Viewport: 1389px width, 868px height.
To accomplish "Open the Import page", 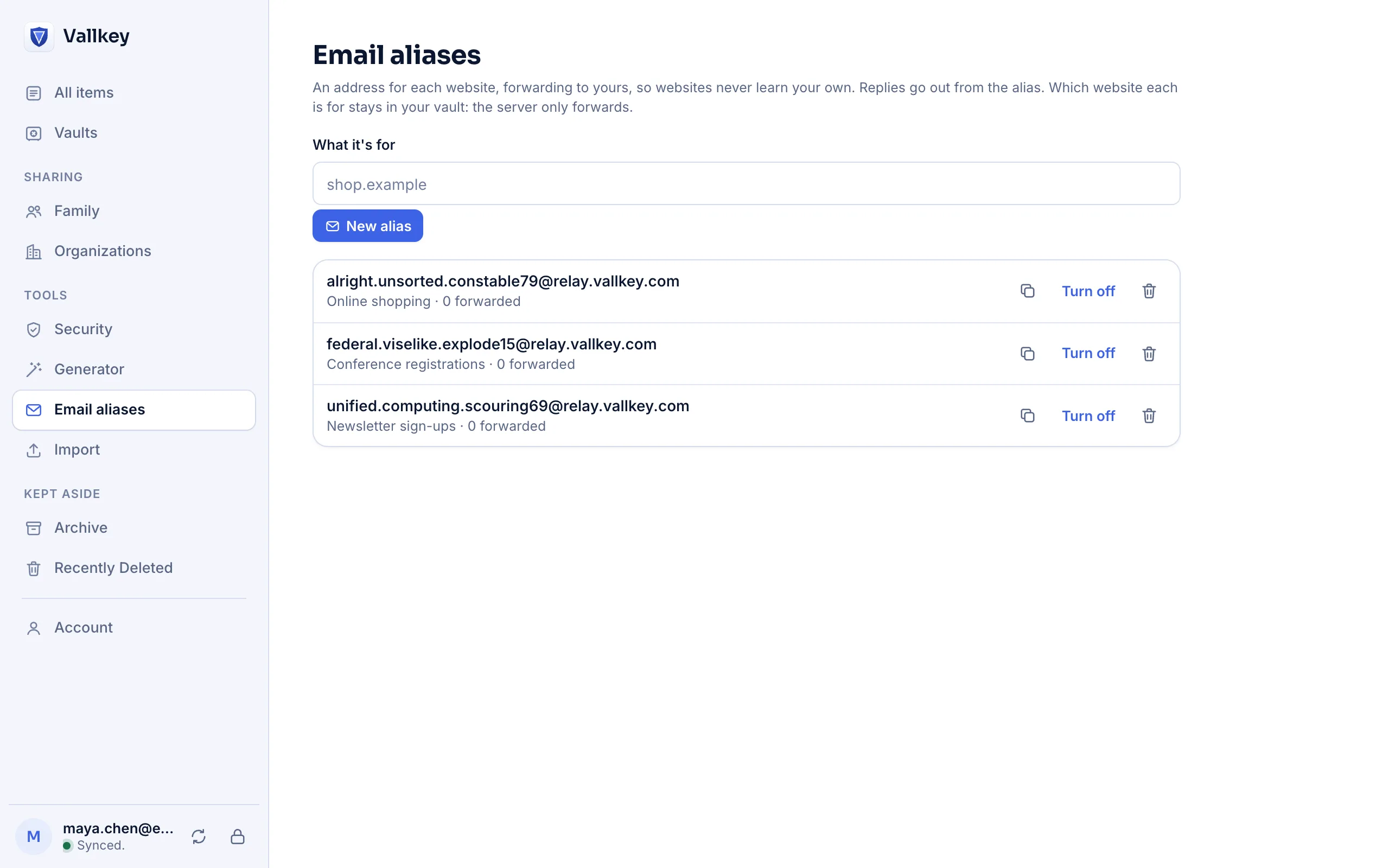I will coord(133,450).
